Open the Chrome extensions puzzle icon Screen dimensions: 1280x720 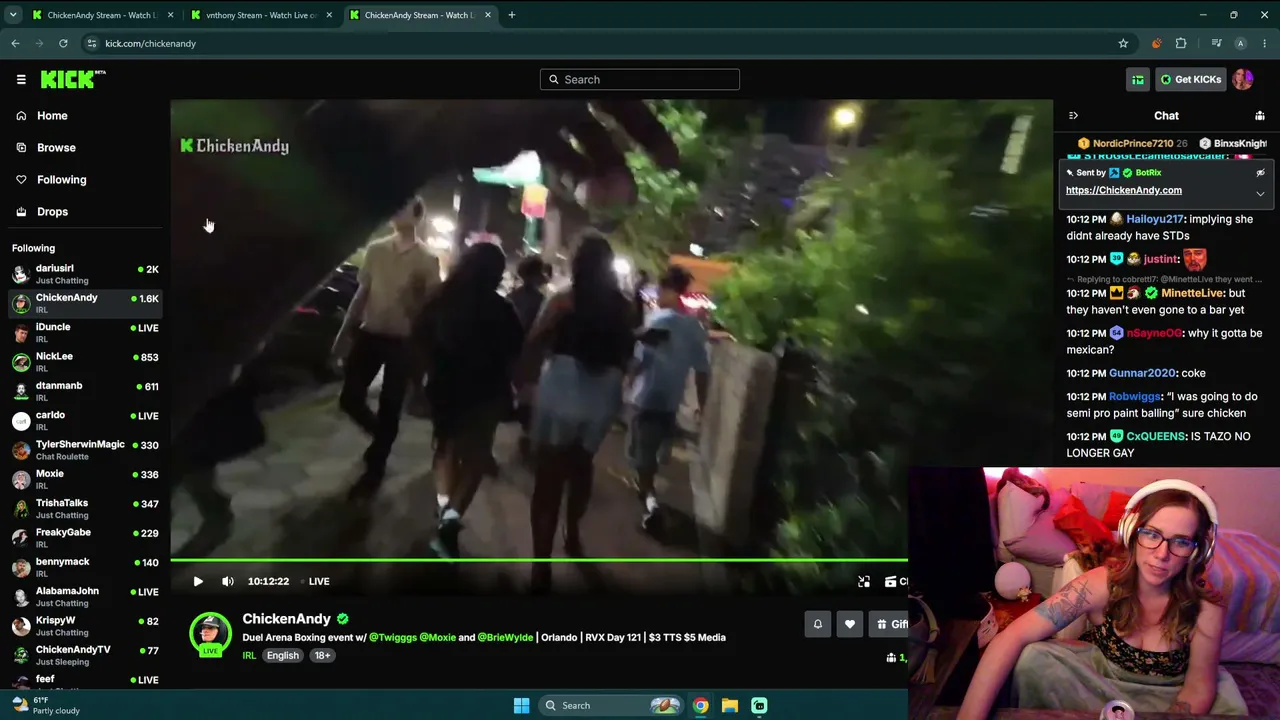1181,43
